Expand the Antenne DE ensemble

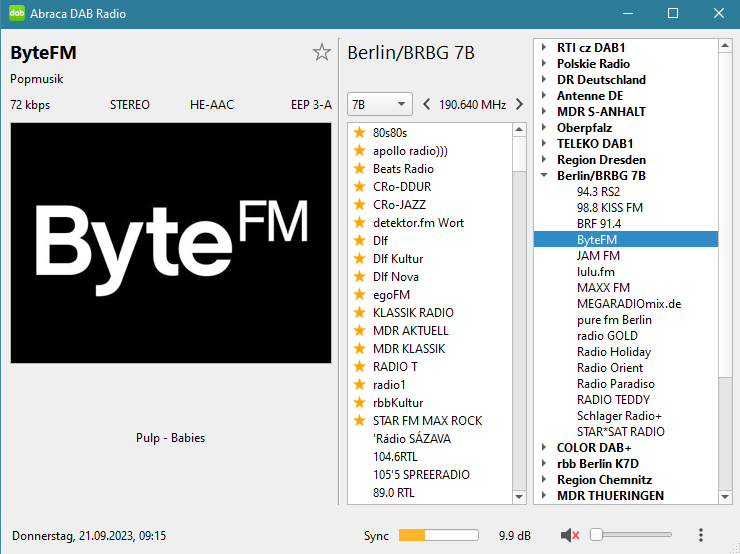pos(544,96)
